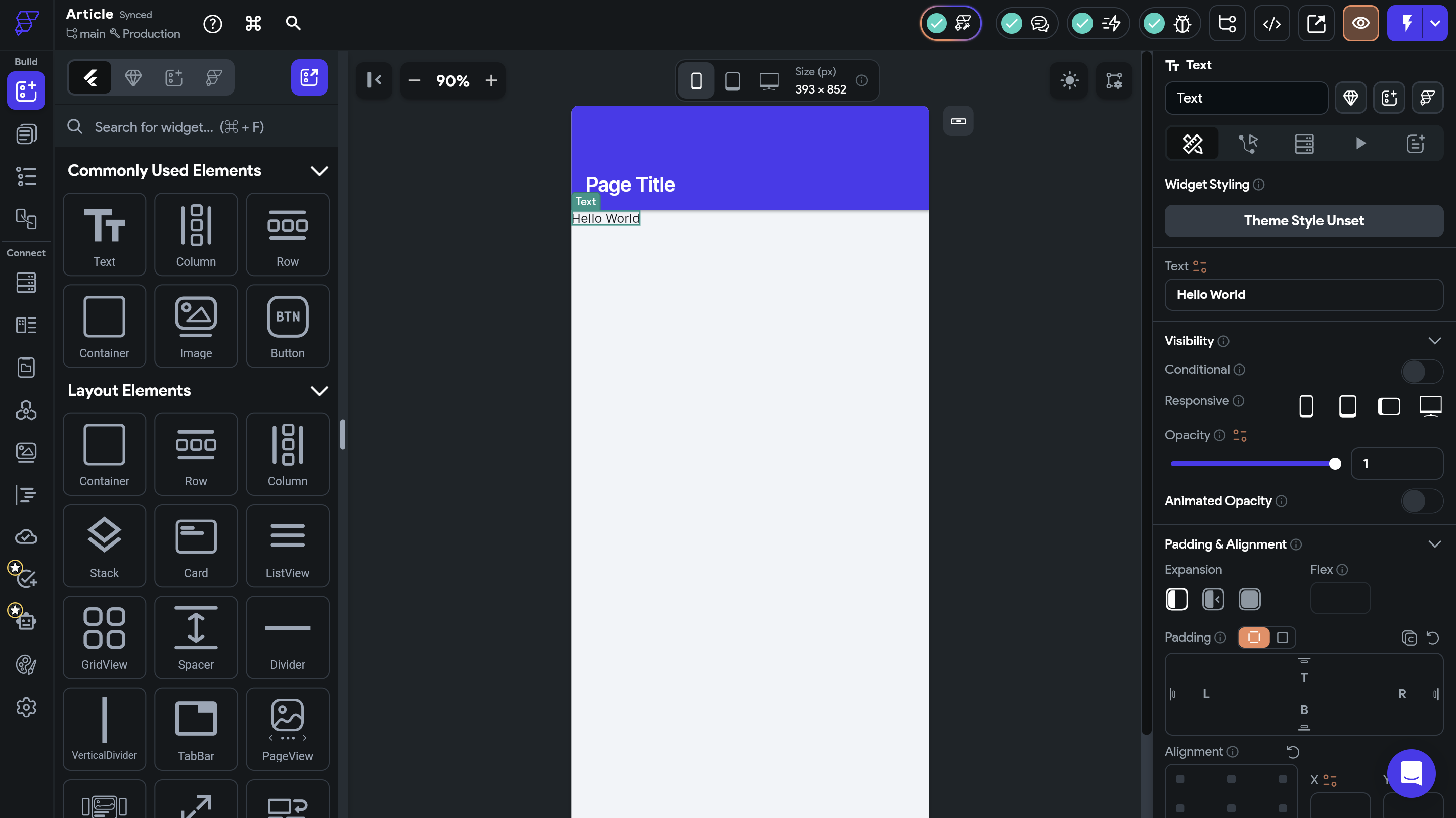Viewport: 1456px width, 818px height.
Task: Turn on Animated Opacity switch
Action: [1421, 502]
